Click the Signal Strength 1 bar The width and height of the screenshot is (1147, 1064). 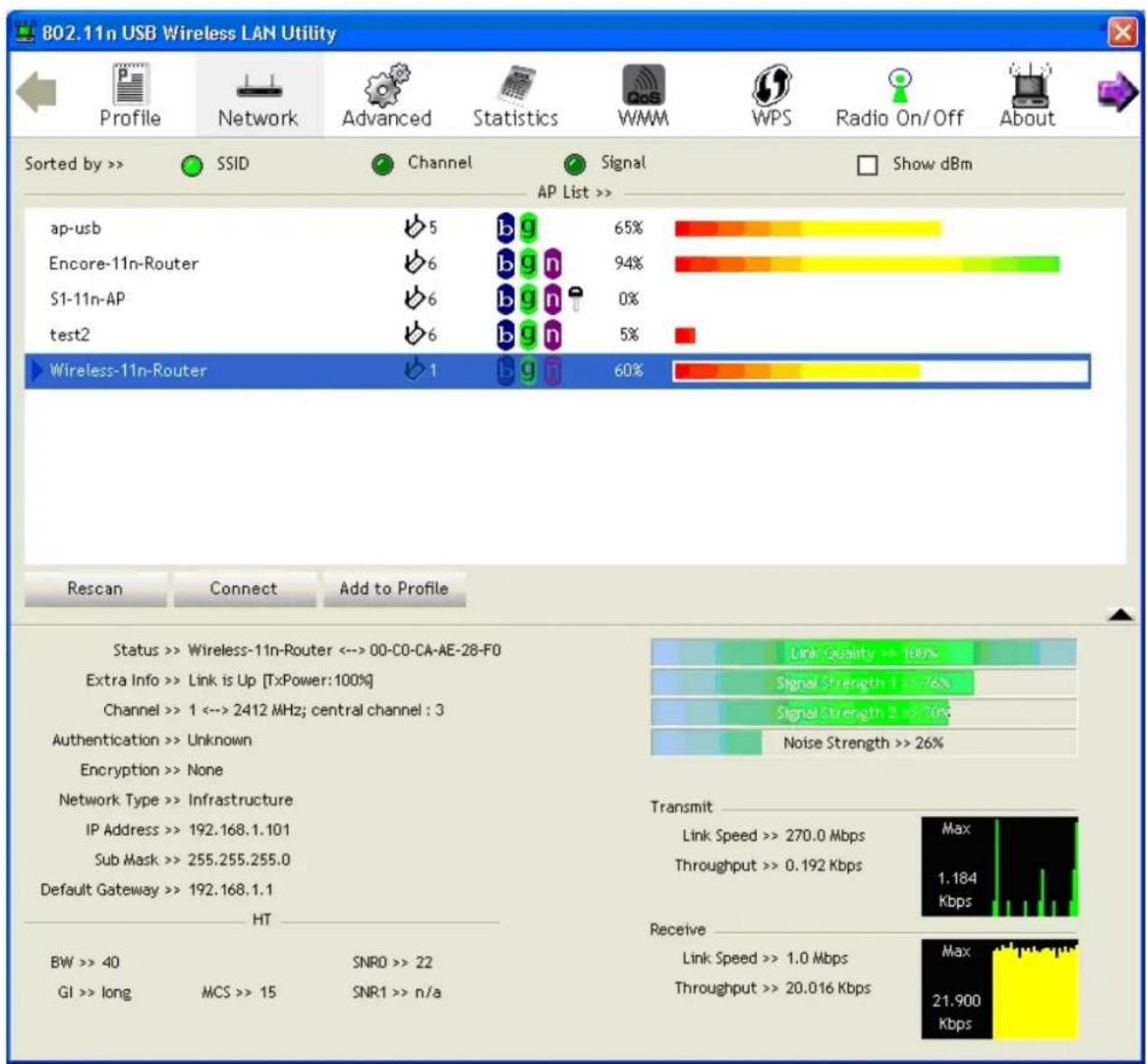864,682
